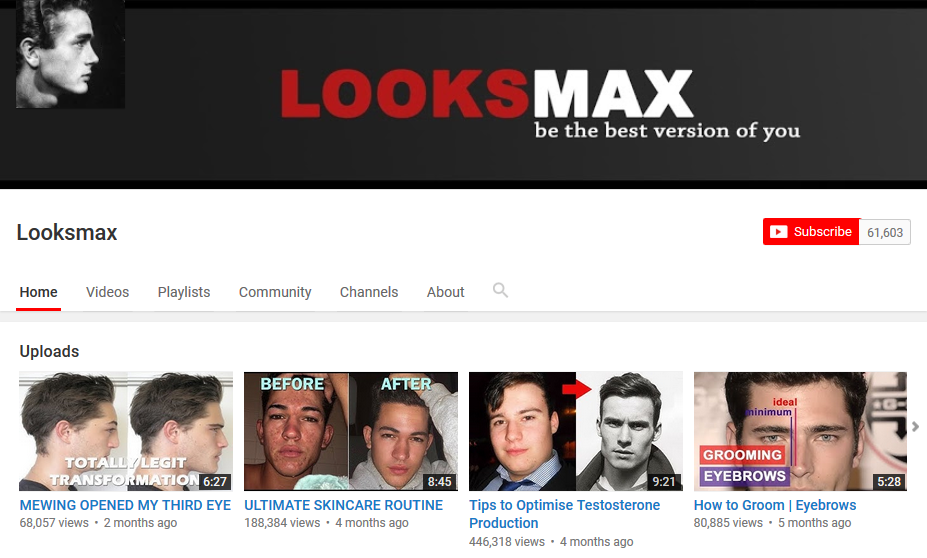Click the 61,603 subscriber count
The width and height of the screenshot is (927, 558).
885,232
